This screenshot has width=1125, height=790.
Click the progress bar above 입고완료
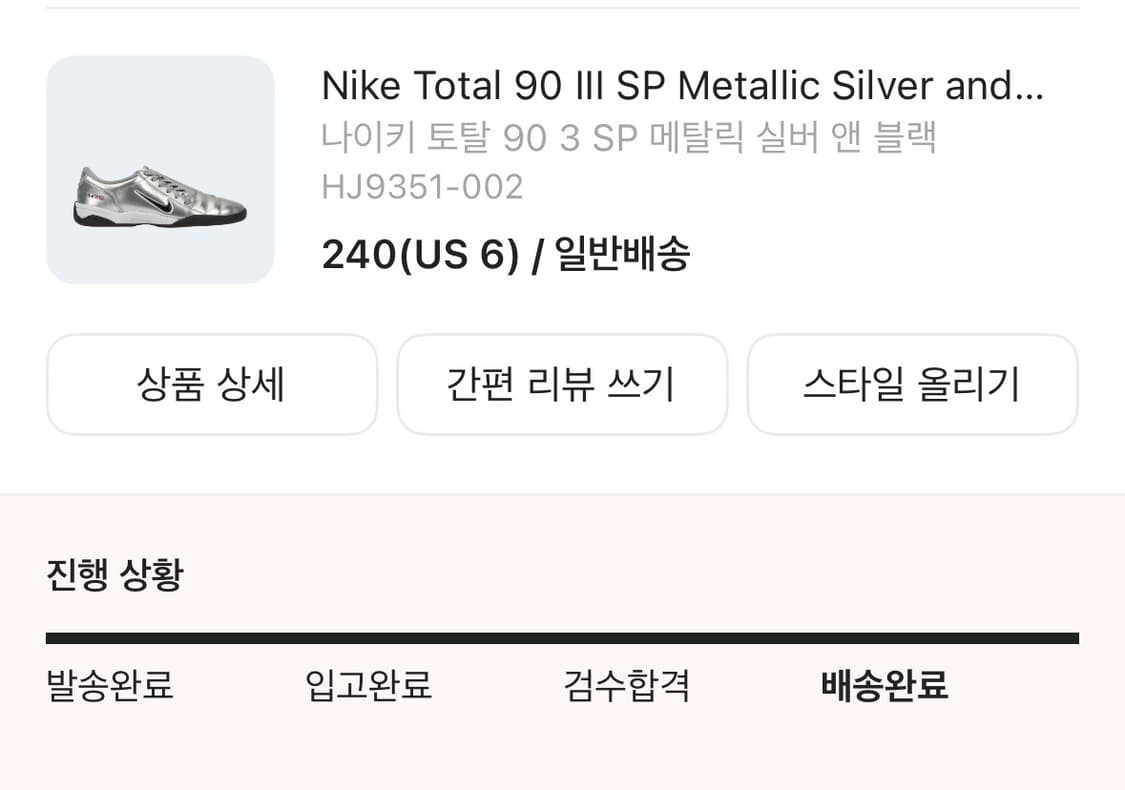[x=368, y=638]
